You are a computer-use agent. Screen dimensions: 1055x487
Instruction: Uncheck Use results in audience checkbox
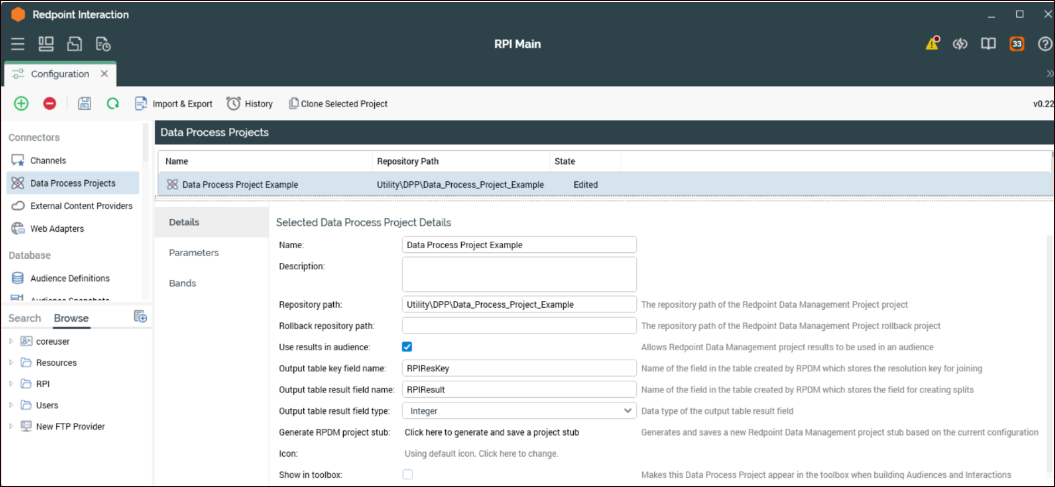coord(407,347)
